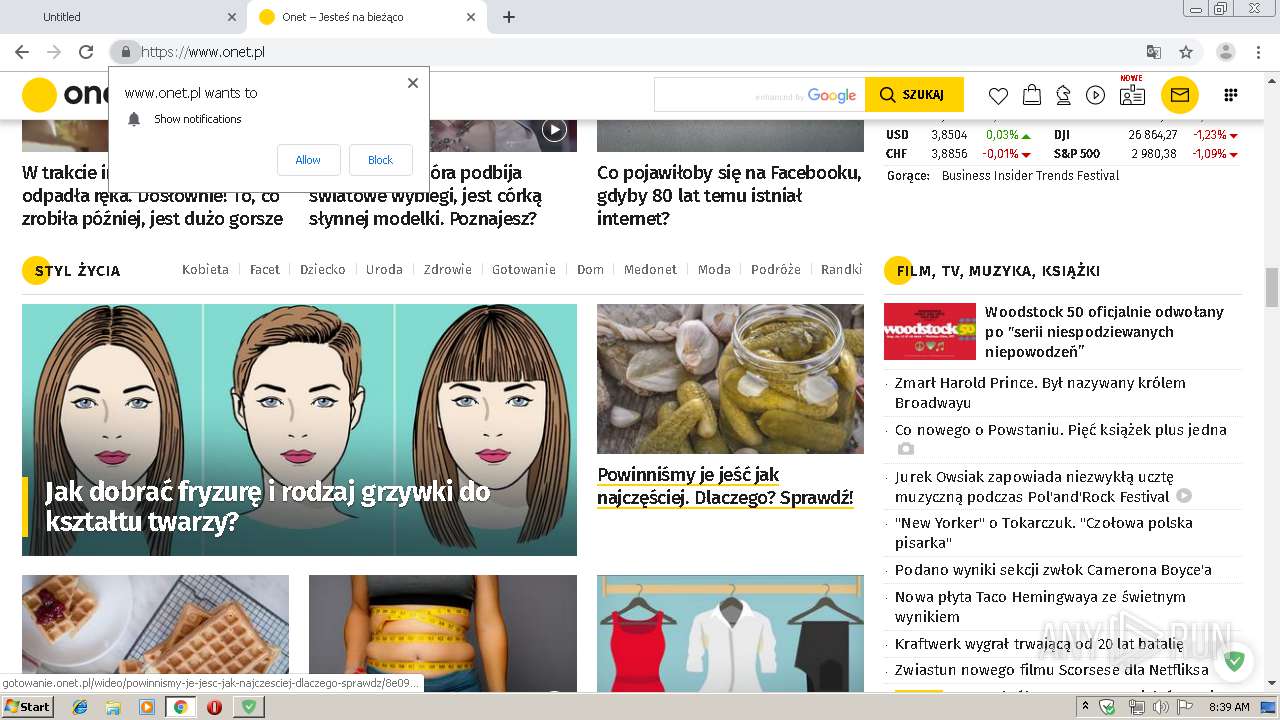Open Taco Hemingway new album article
Viewport: 1280px width, 720px height.
click(1040, 606)
